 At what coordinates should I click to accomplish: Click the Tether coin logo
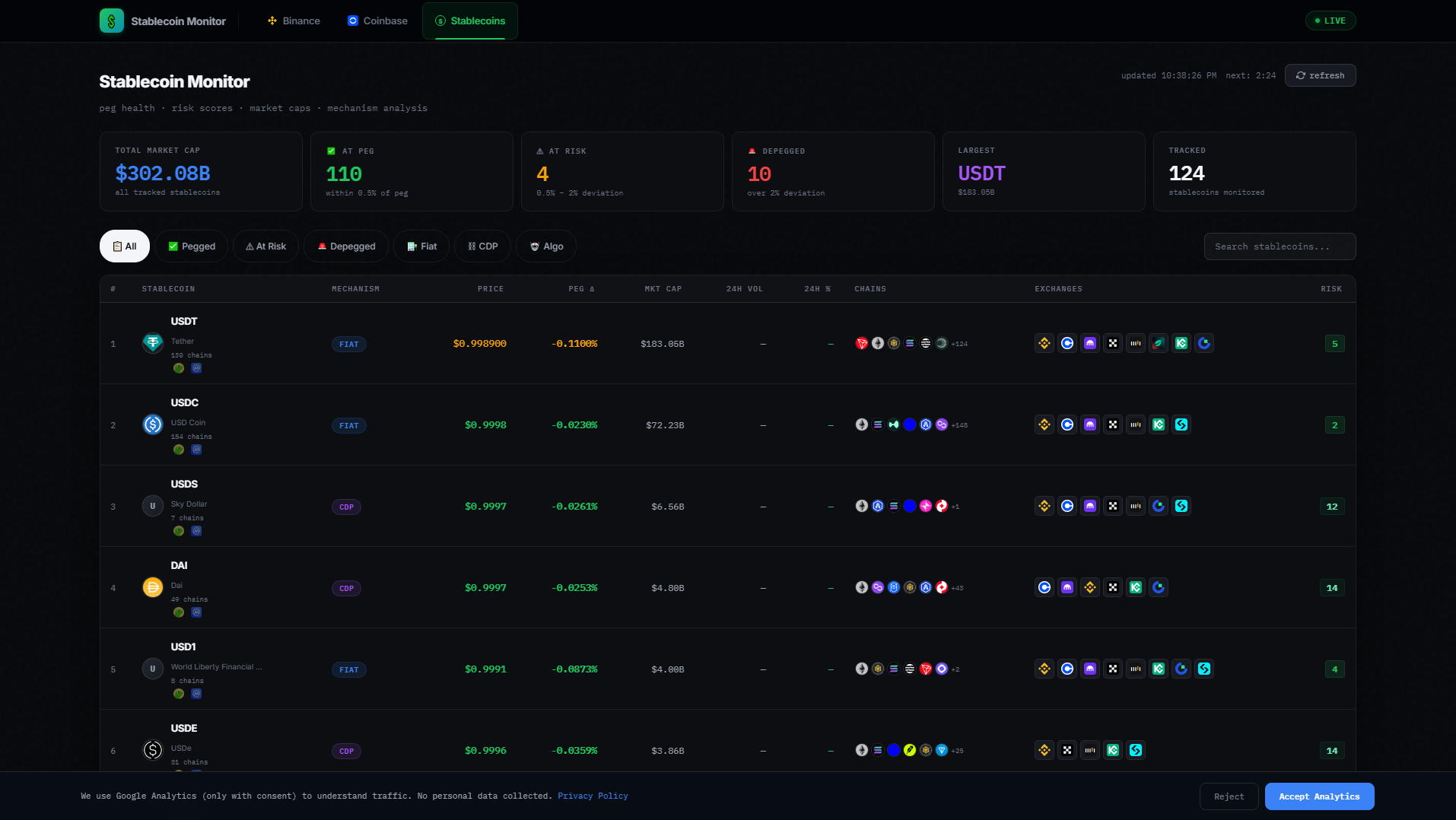153,343
